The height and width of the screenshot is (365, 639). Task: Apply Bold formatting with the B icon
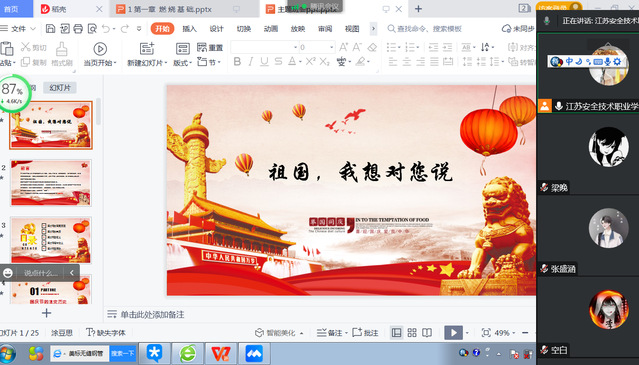click(237, 62)
